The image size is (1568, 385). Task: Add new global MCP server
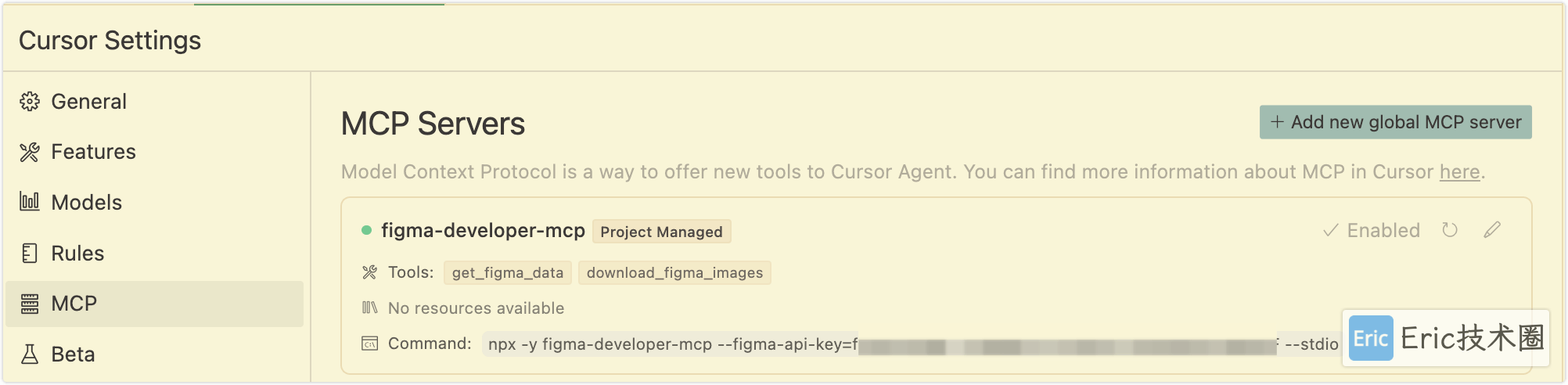click(1396, 122)
